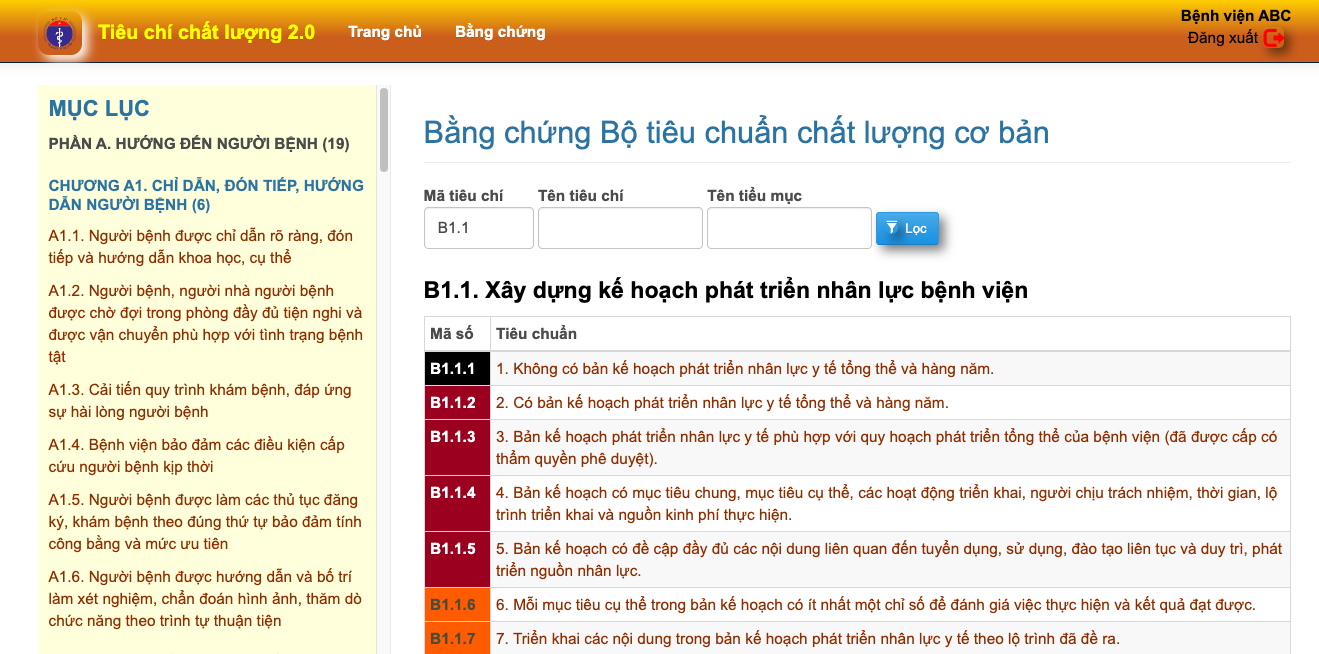Click the Đăng xuất logout link
The height and width of the screenshot is (654, 1319).
point(1222,38)
